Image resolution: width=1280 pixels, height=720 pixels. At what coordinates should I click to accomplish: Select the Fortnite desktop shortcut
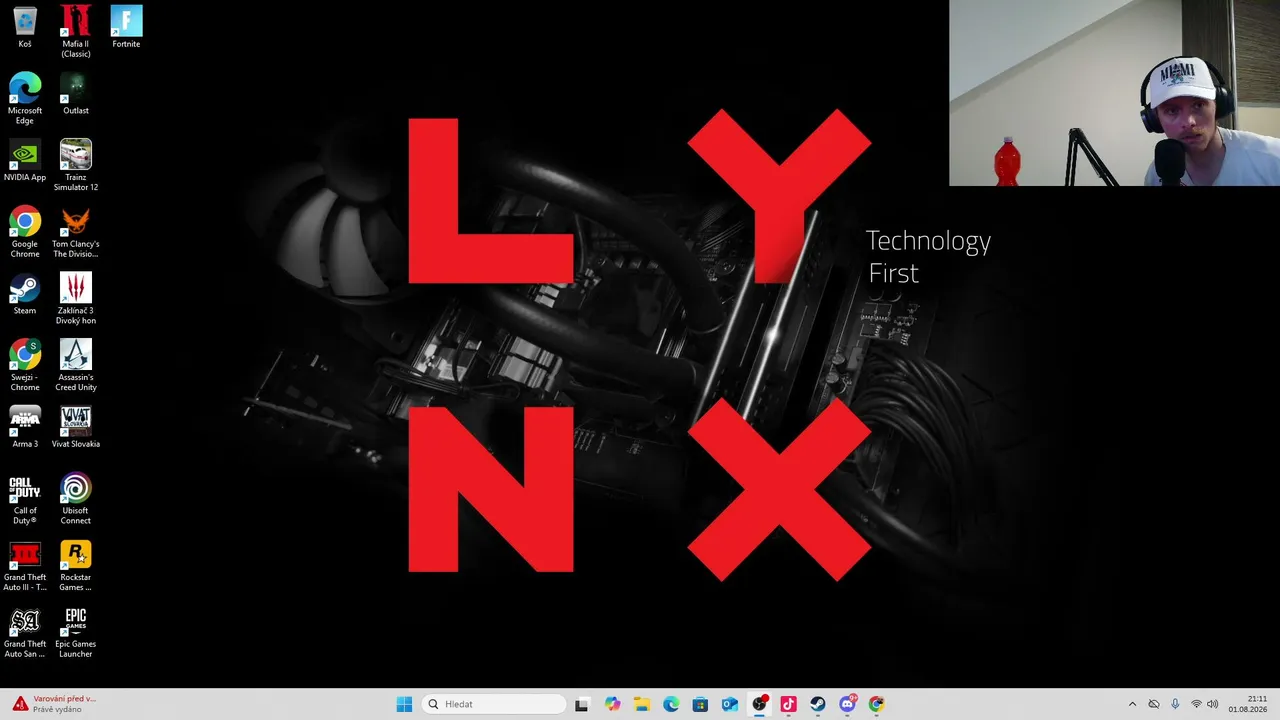[126, 28]
